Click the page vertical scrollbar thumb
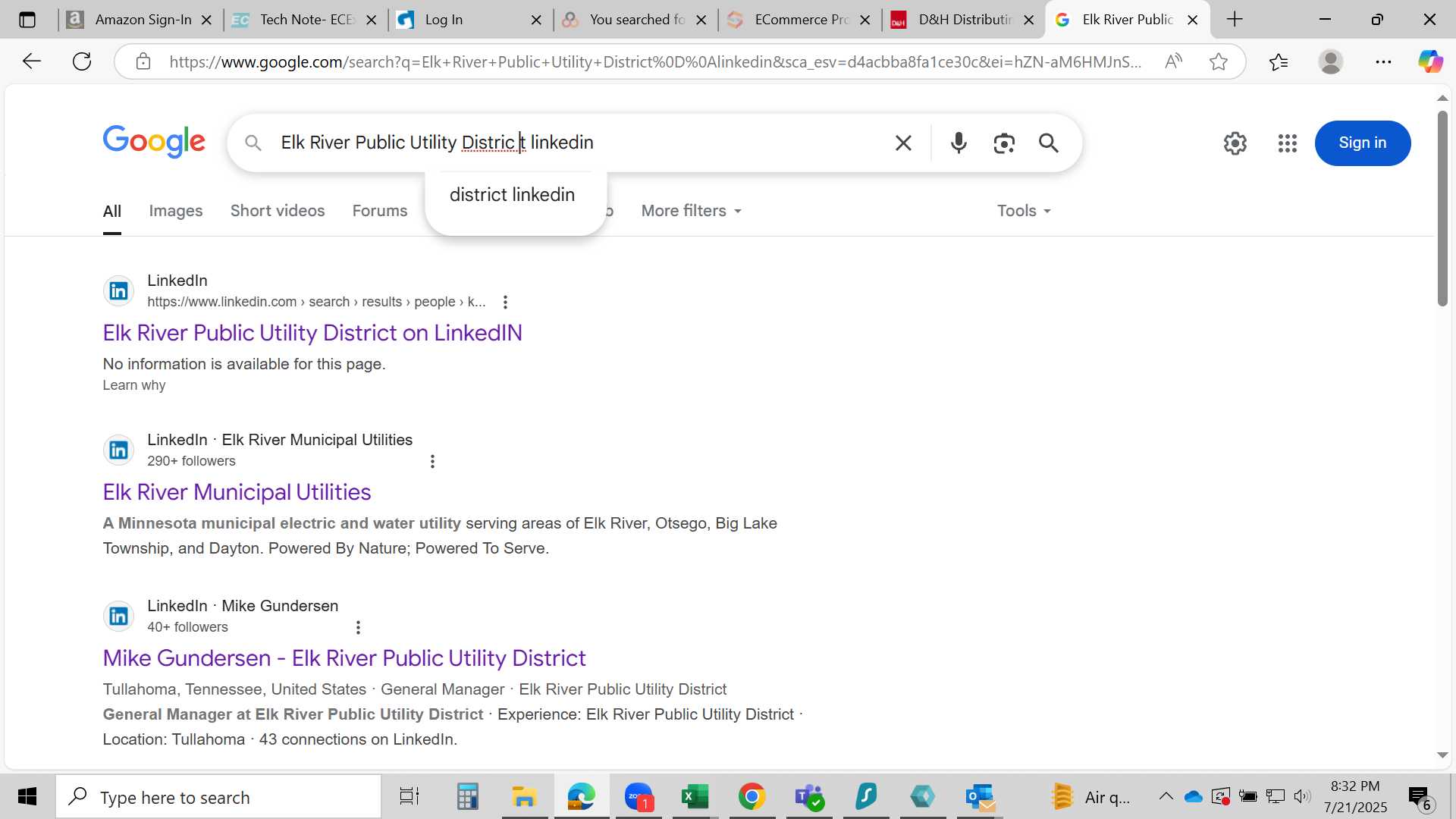 pos(1442,209)
